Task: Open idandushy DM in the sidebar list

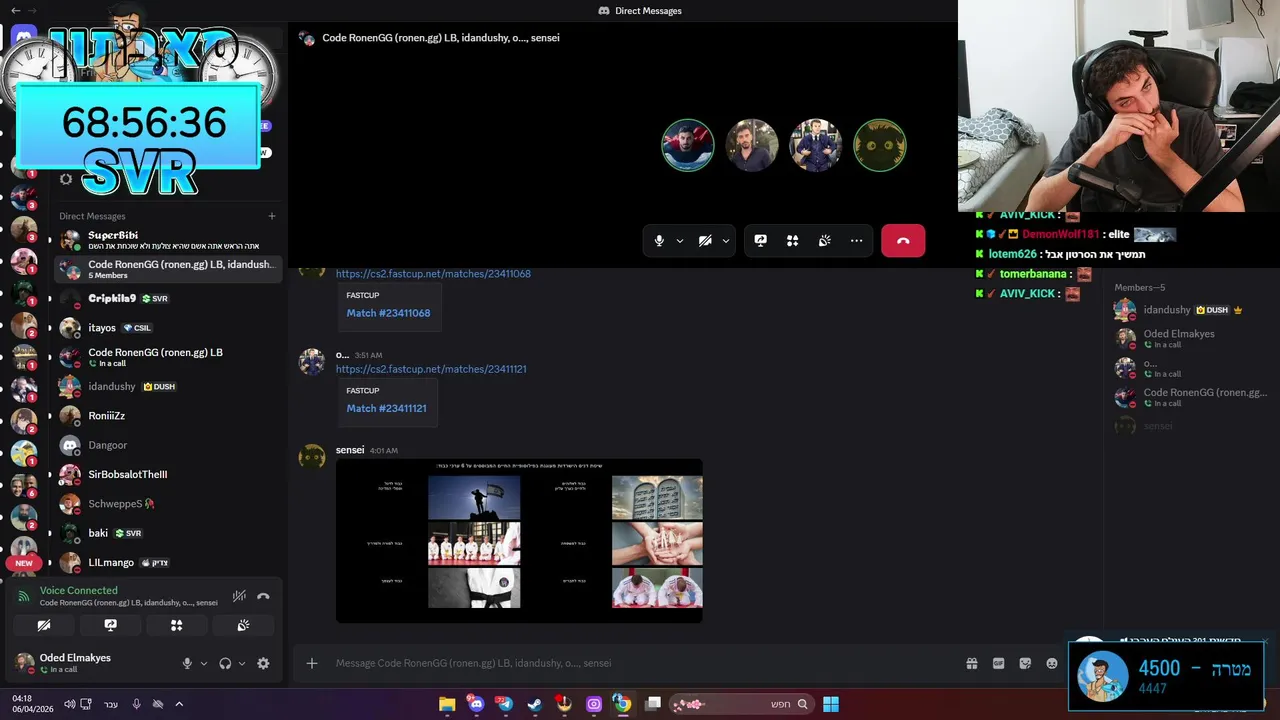Action: point(166,386)
